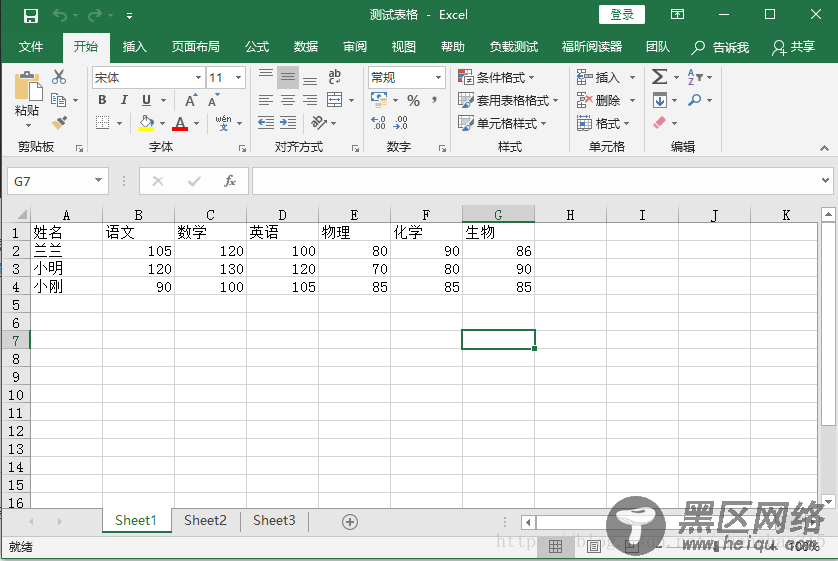Open the 文件 menu tab
Viewport: 838px width, 561px height.
point(31,47)
